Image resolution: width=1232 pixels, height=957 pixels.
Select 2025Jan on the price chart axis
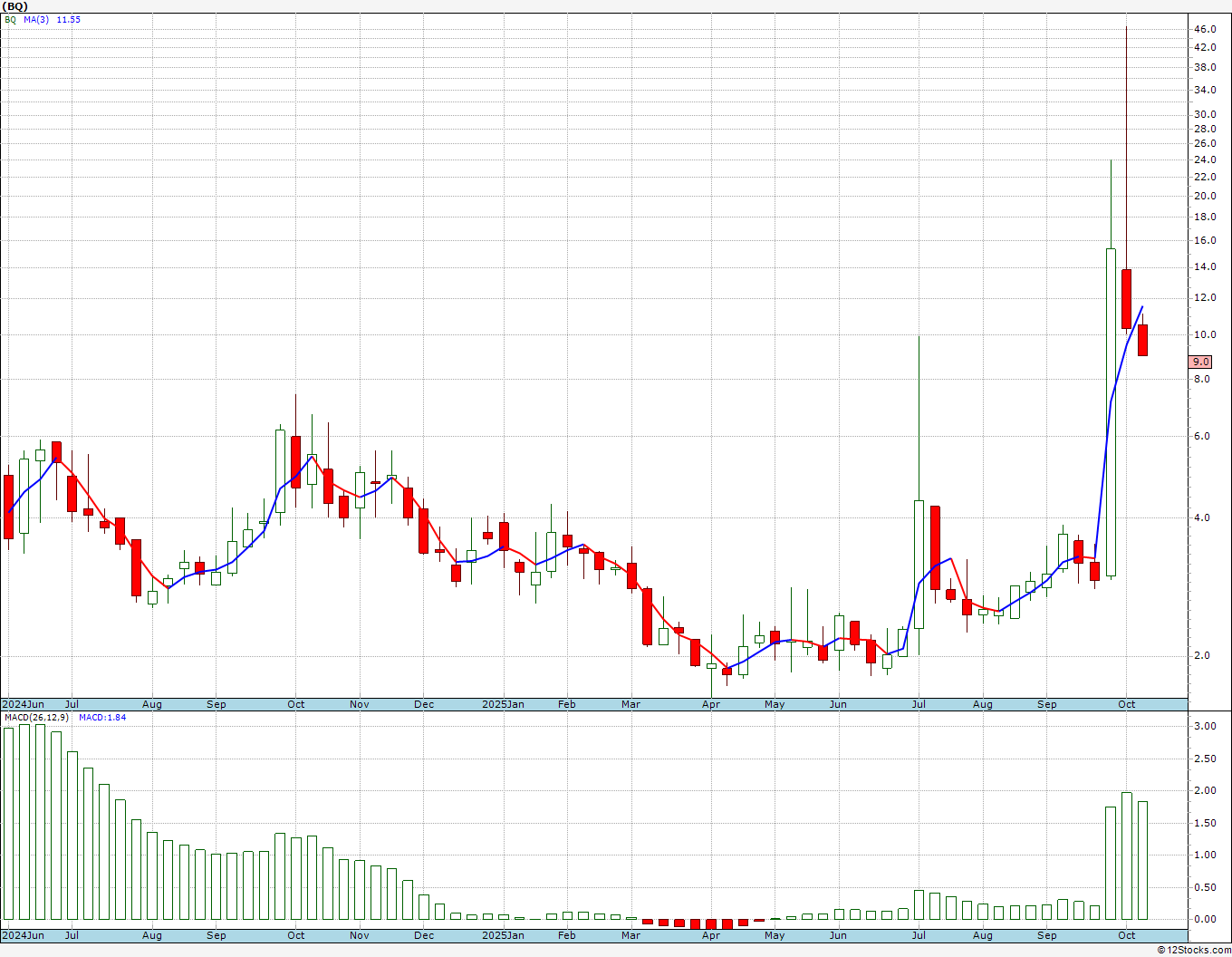[x=503, y=704]
